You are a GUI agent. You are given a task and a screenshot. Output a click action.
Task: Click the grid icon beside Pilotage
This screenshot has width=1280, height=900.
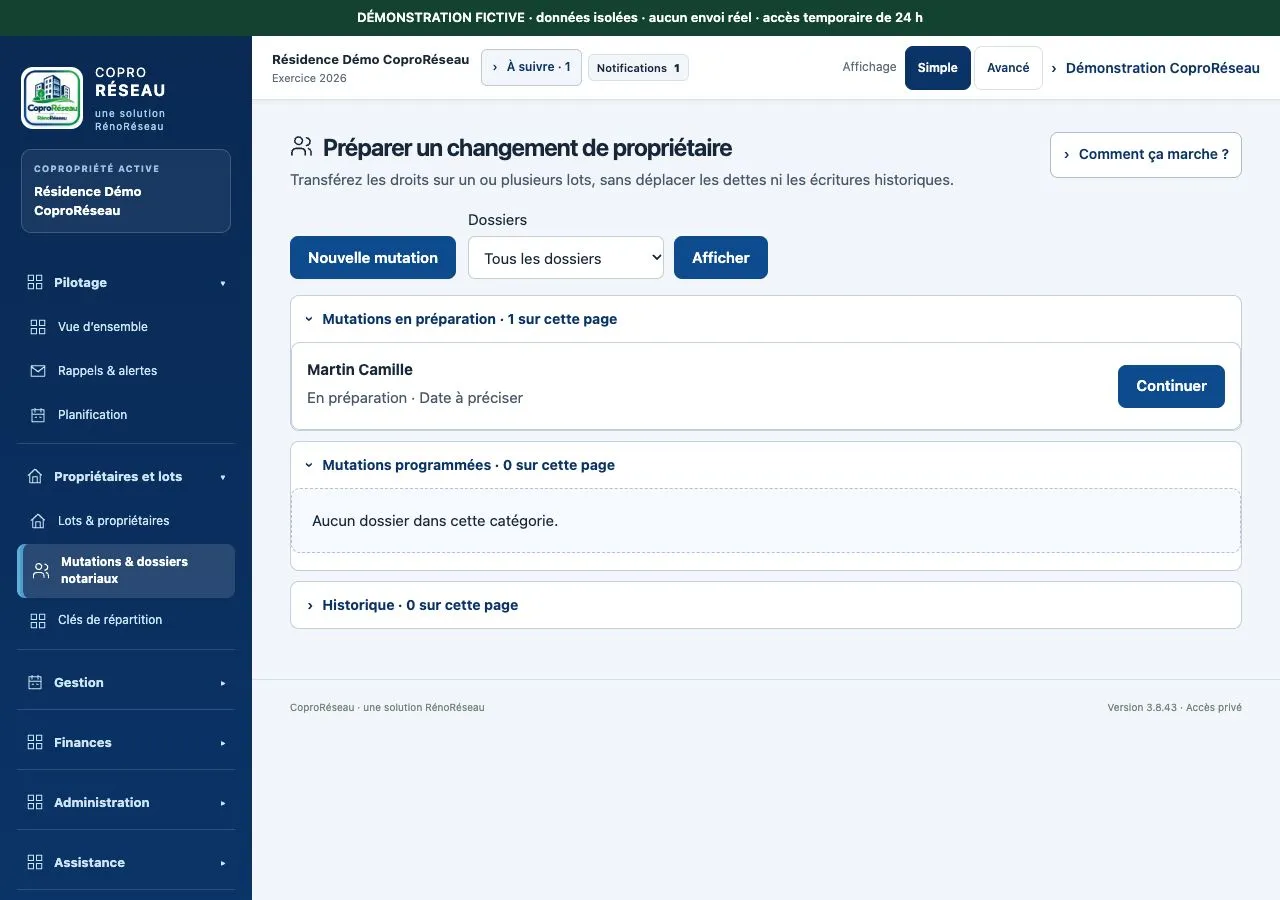[35, 282]
